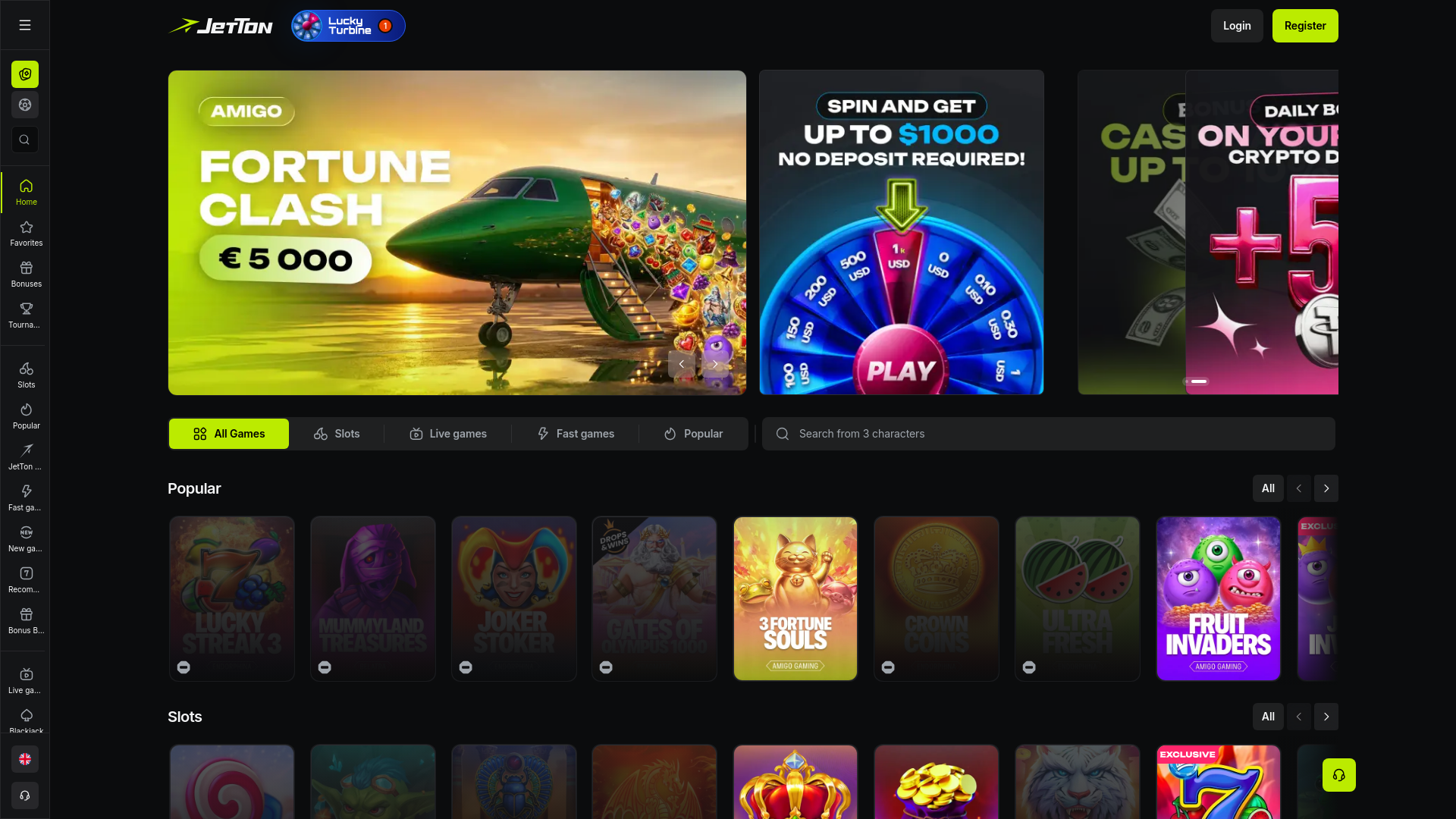Show next Slots games with right chevron
Image resolution: width=1456 pixels, height=819 pixels.
[x=1326, y=717]
